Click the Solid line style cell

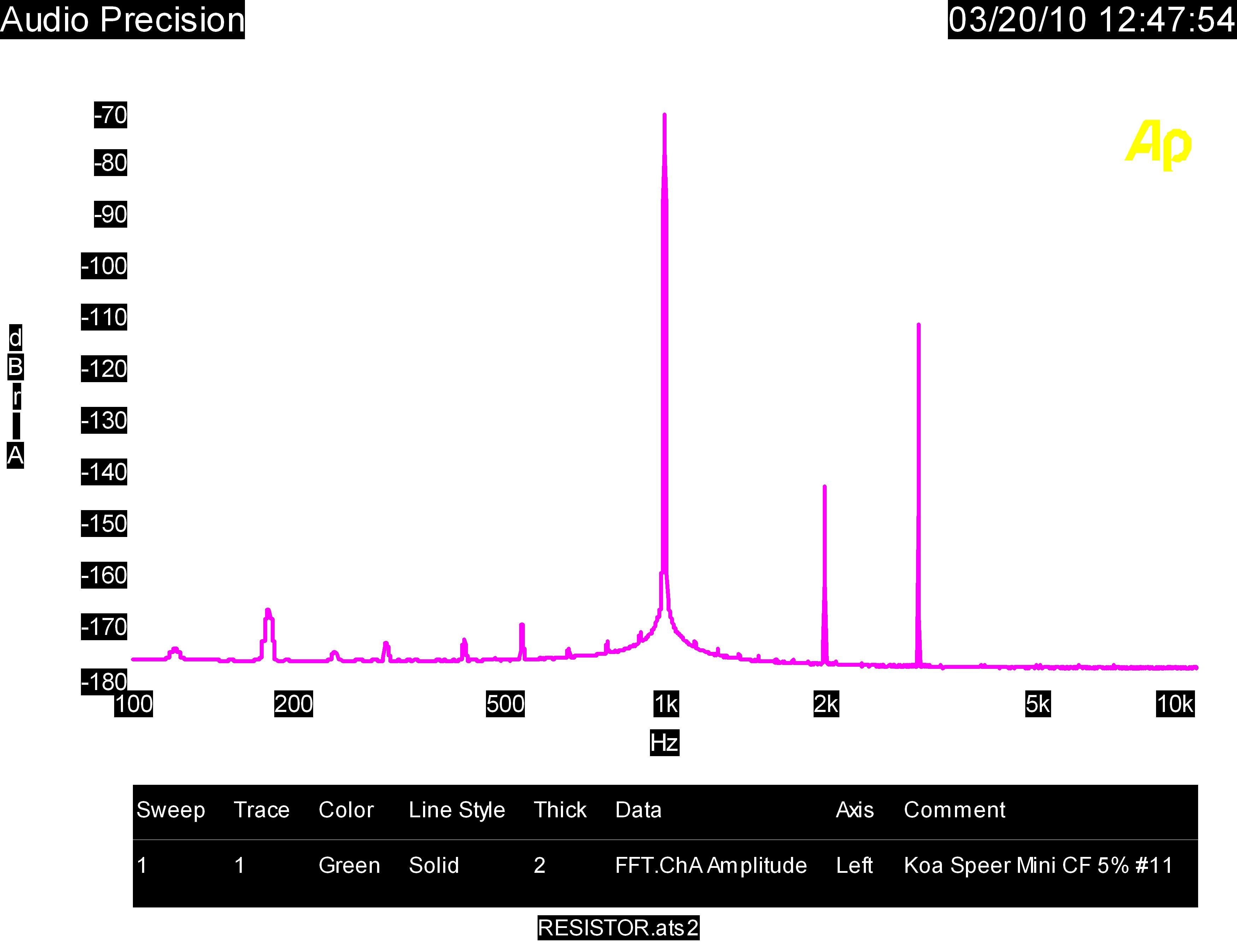point(434,865)
